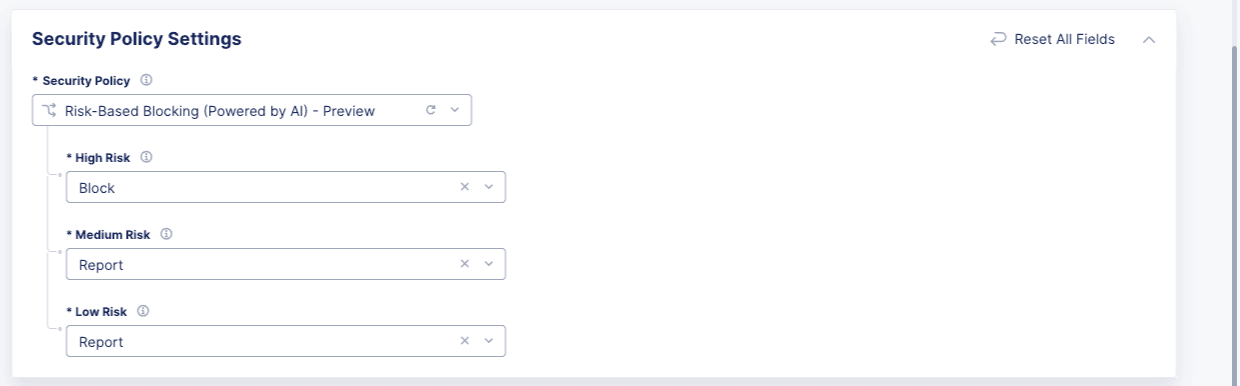Open the Medium Risk dropdown chevron
Screen dimensions: 1240x386
(x=488, y=264)
